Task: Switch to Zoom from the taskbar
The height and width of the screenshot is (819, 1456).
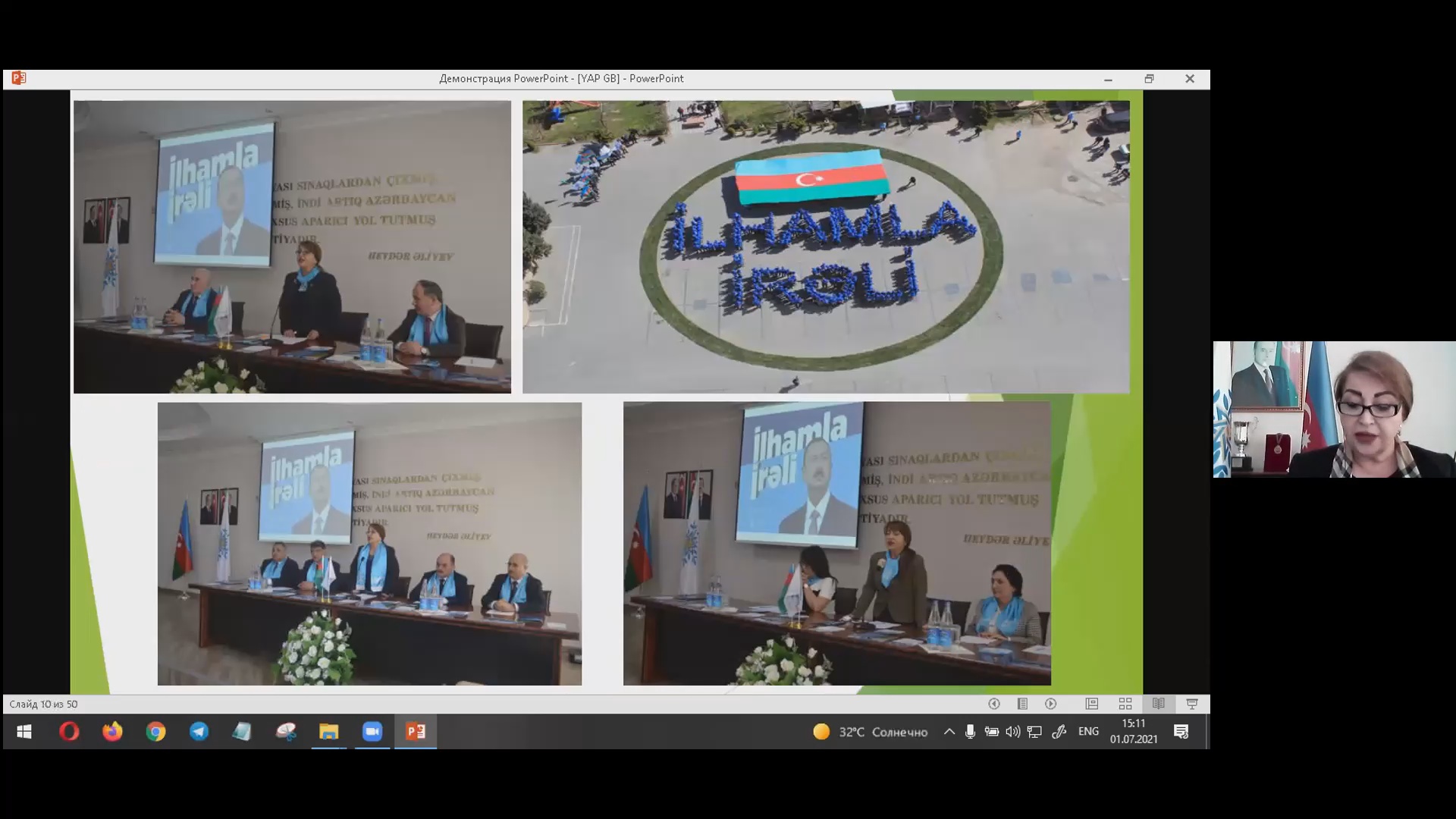Action: pyautogui.click(x=372, y=732)
